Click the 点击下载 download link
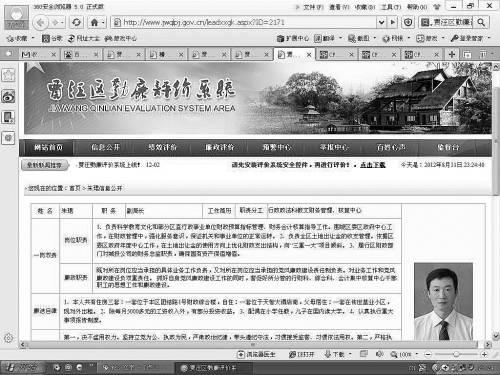The width and height of the screenshot is (500, 375). 373,165
